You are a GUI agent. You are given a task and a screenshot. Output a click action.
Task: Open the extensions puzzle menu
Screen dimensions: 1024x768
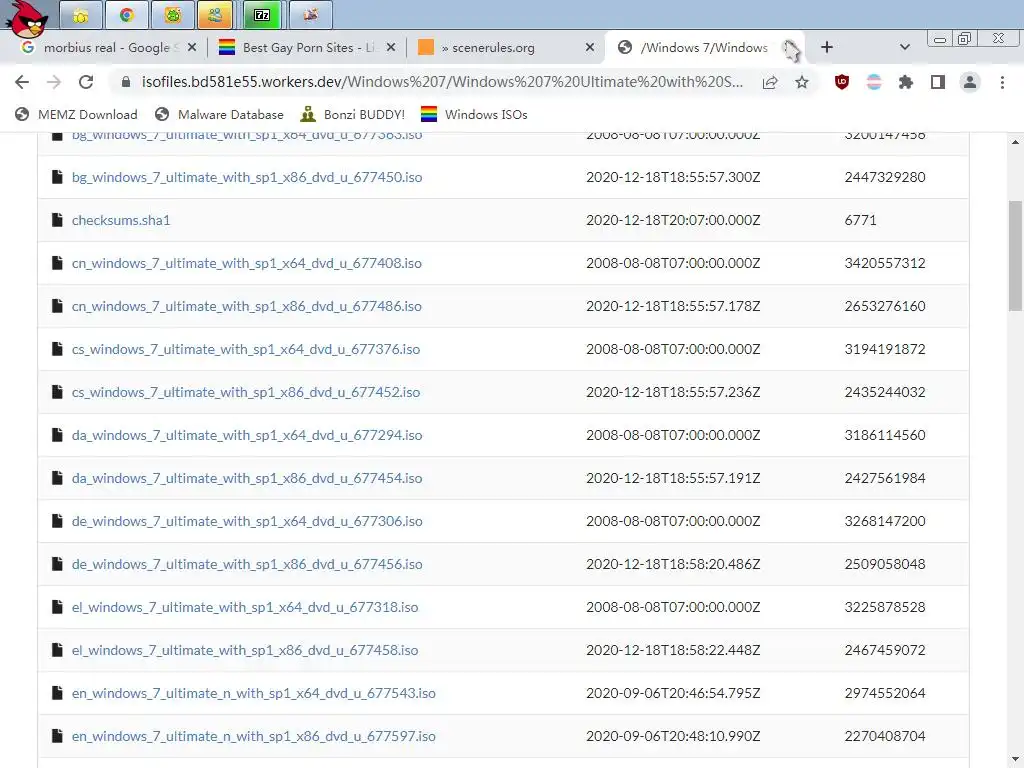pos(906,82)
